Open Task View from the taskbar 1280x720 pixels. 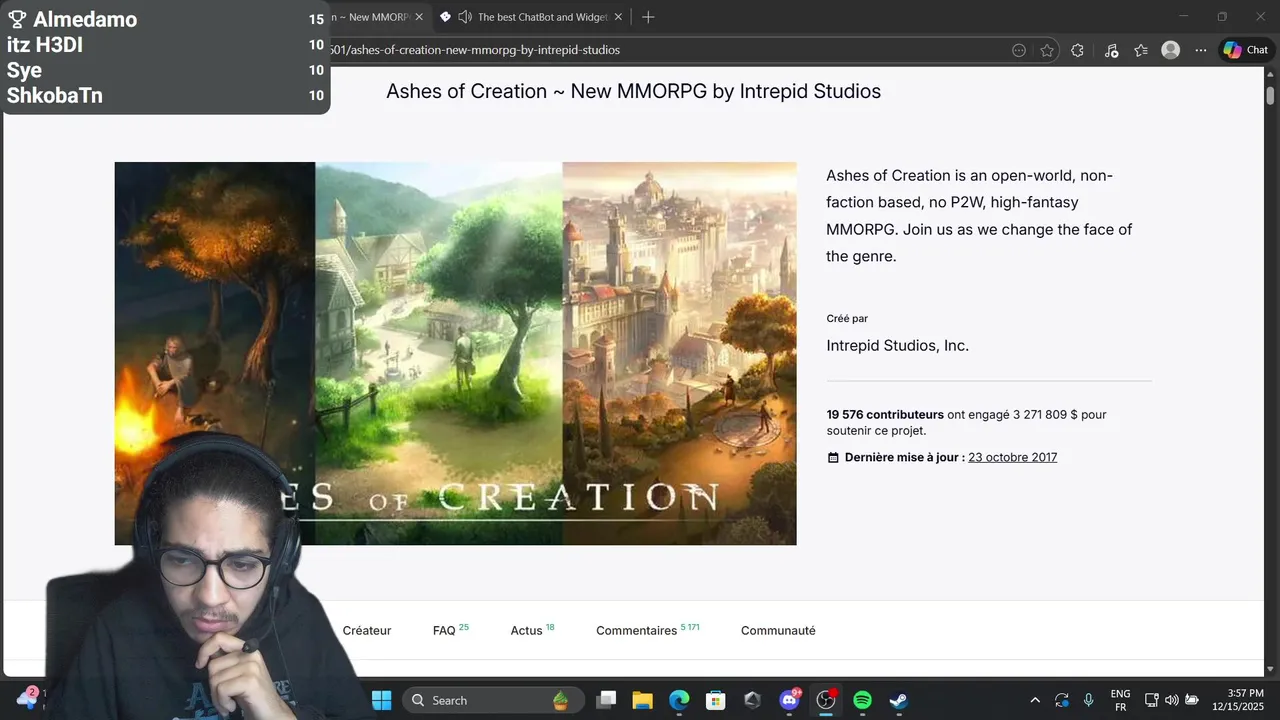click(x=606, y=700)
